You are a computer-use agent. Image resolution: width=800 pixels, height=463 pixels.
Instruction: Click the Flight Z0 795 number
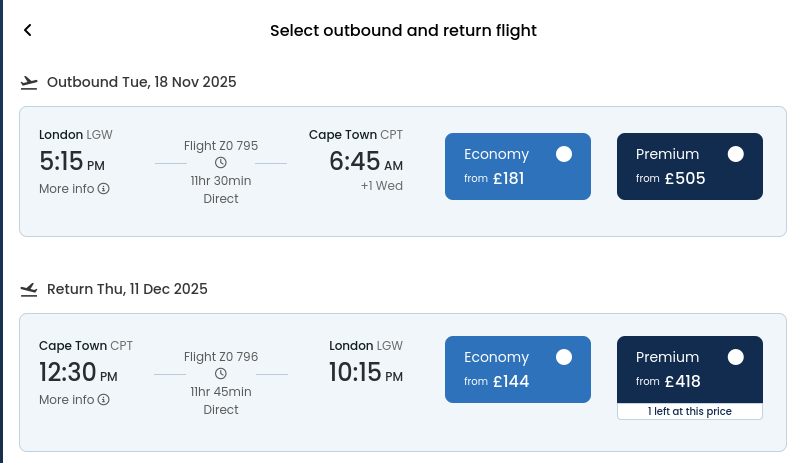[221, 146]
